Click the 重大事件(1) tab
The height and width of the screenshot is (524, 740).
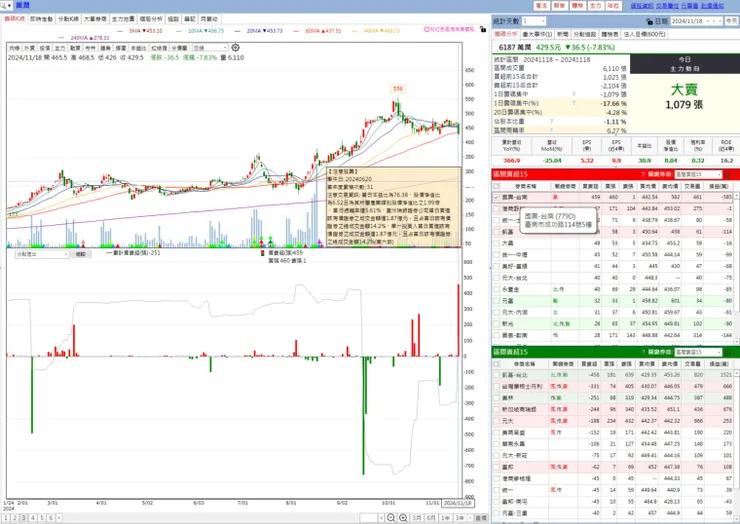pos(538,34)
